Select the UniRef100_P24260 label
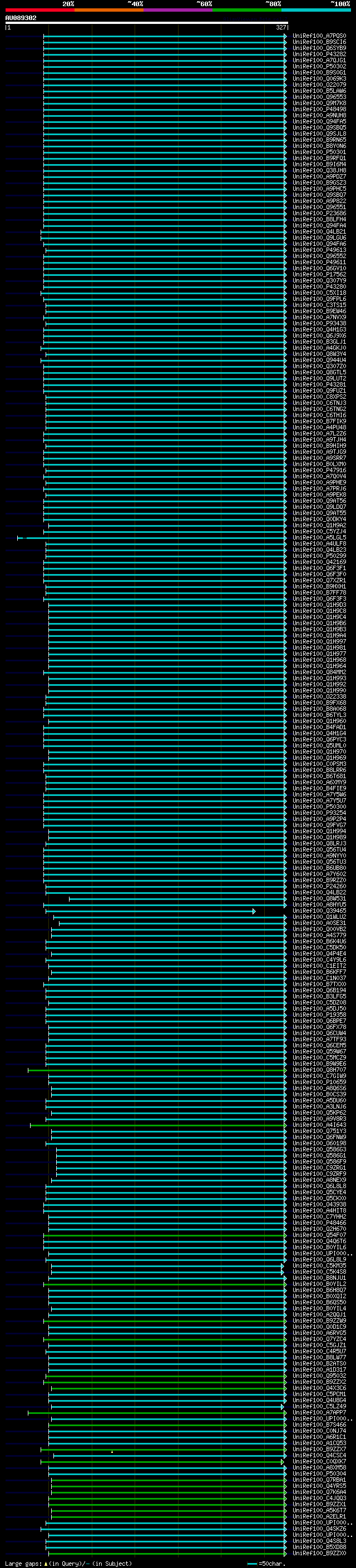The image size is (356, 1568). pyautogui.click(x=319, y=886)
